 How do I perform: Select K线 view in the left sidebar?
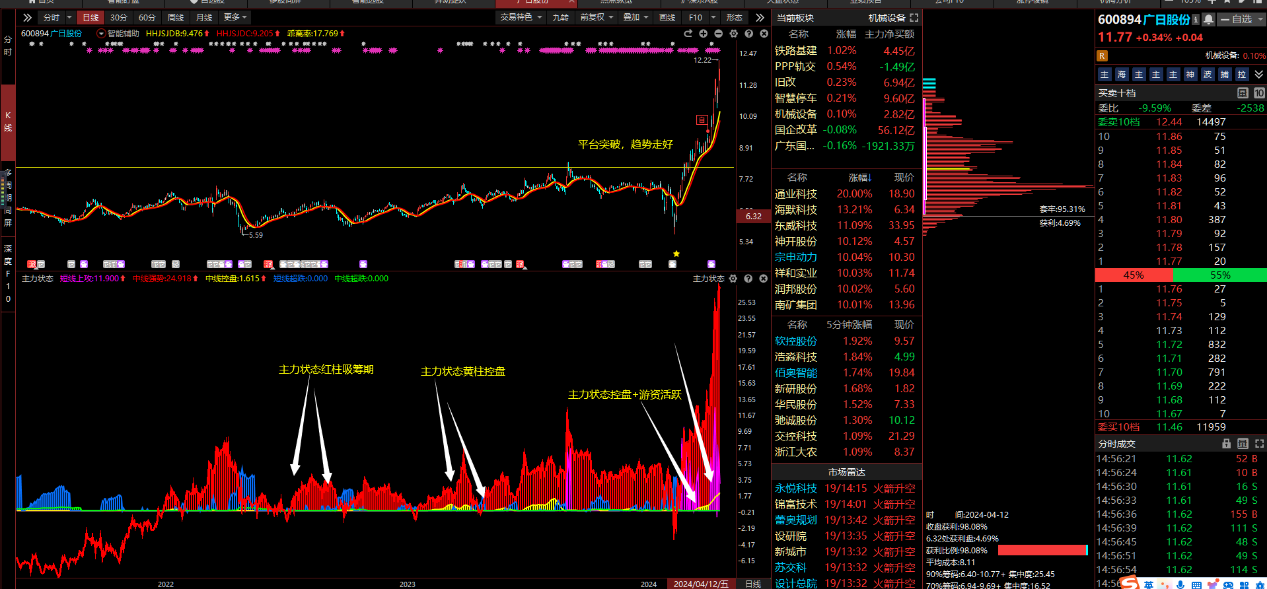(8, 122)
